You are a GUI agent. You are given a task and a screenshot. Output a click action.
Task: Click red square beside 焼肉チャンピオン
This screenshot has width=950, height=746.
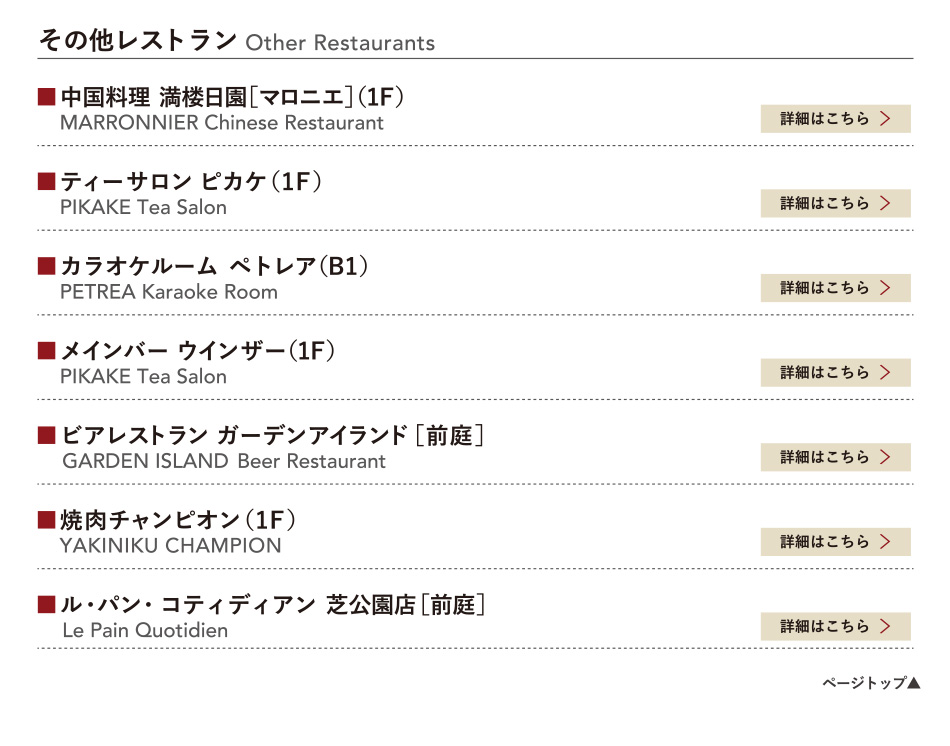click(45, 520)
